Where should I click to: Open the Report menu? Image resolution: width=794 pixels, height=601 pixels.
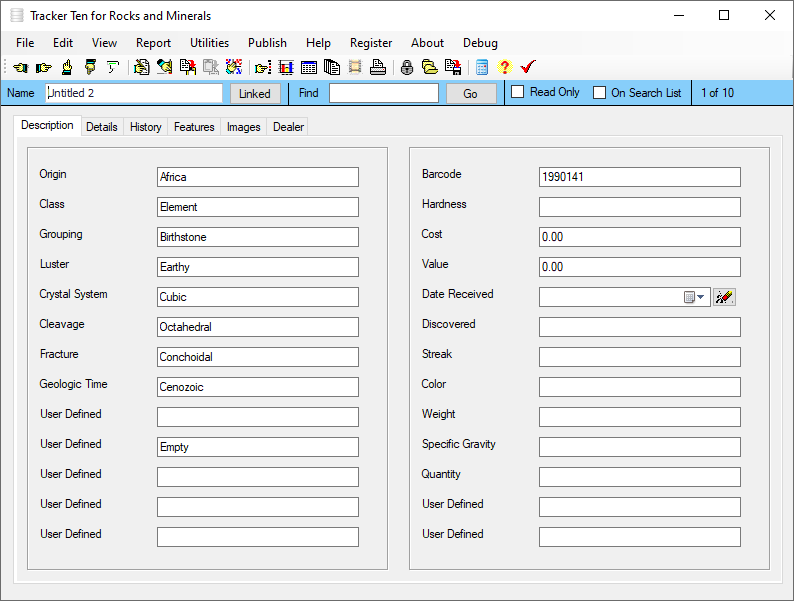(x=153, y=43)
